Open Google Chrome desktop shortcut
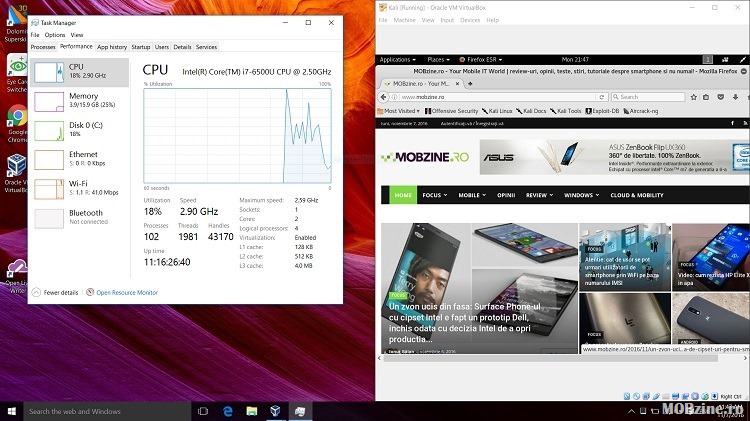The image size is (750, 421). point(17,123)
